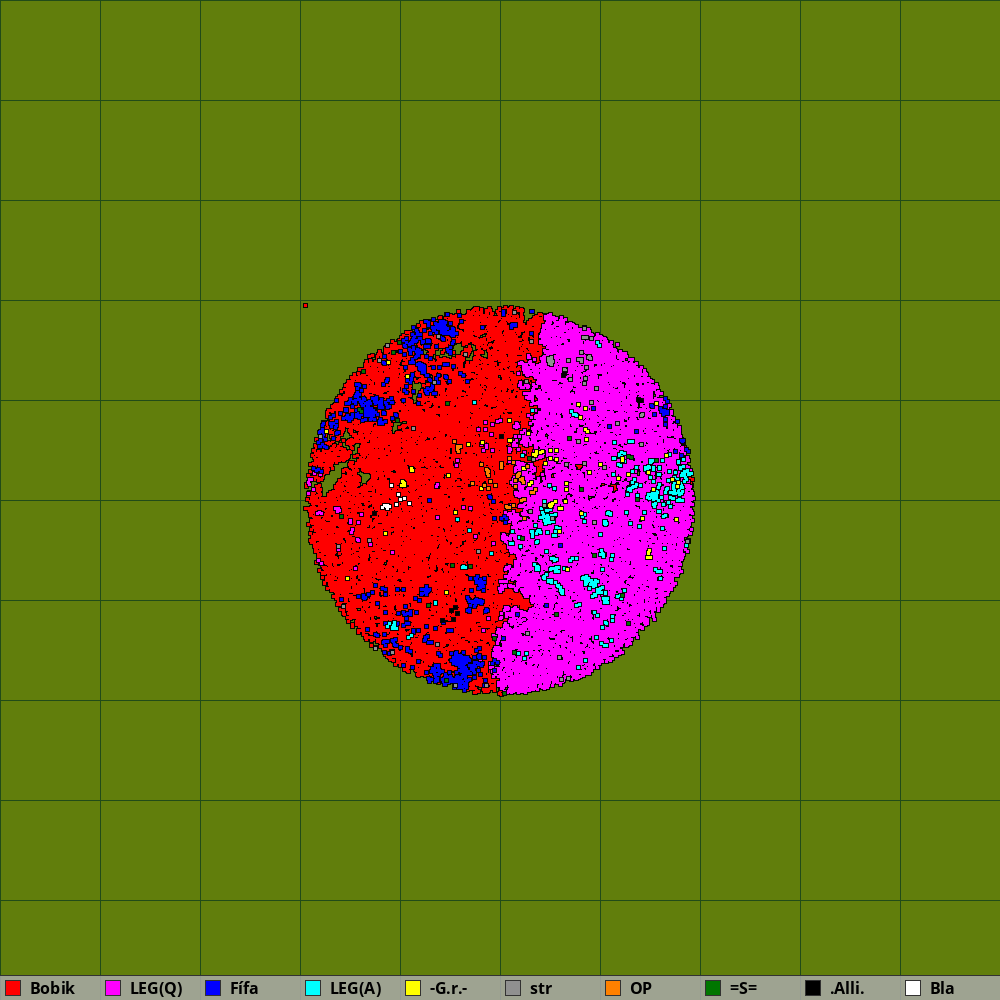Viewport: 1000px width, 1000px height.
Task: Click the orange OP legend swatch
Action: pyautogui.click(x=613, y=988)
